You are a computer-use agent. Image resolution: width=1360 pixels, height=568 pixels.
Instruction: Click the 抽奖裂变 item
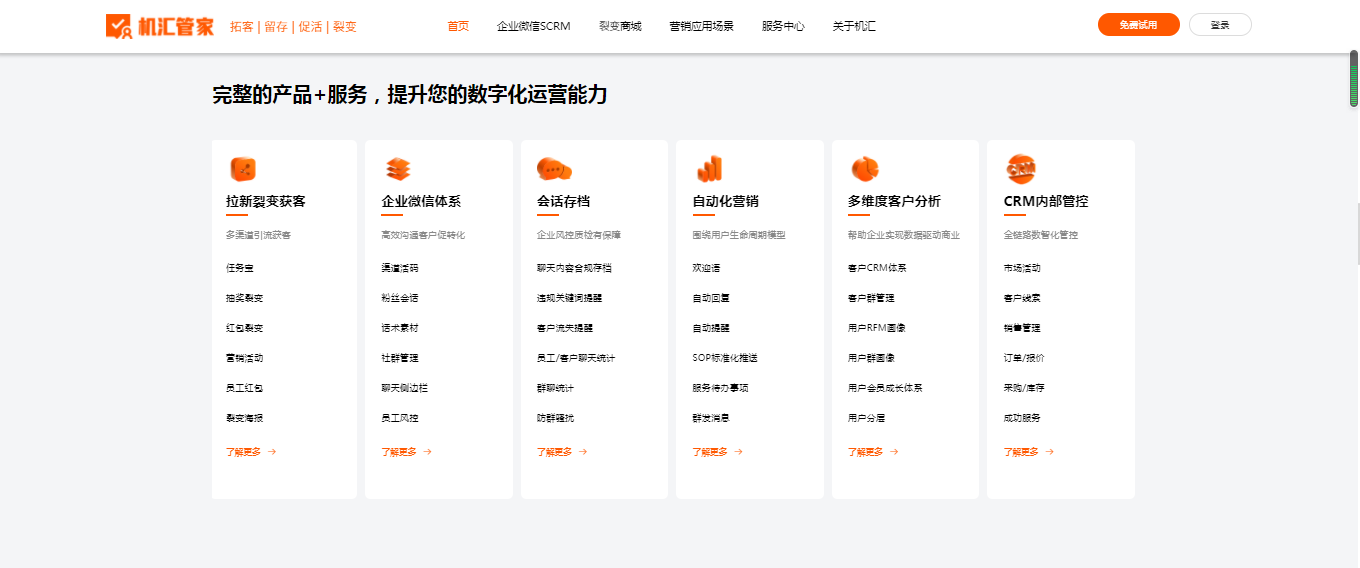pyautogui.click(x=245, y=298)
